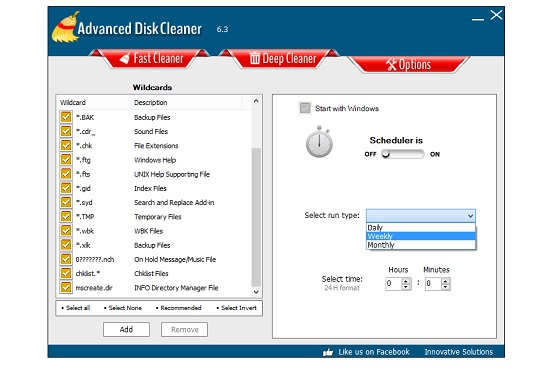Viewport: 550px width, 370px height.
Task: Uncheck the *.BAK wildcard checkbox
Action: pyautogui.click(x=66, y=117)
